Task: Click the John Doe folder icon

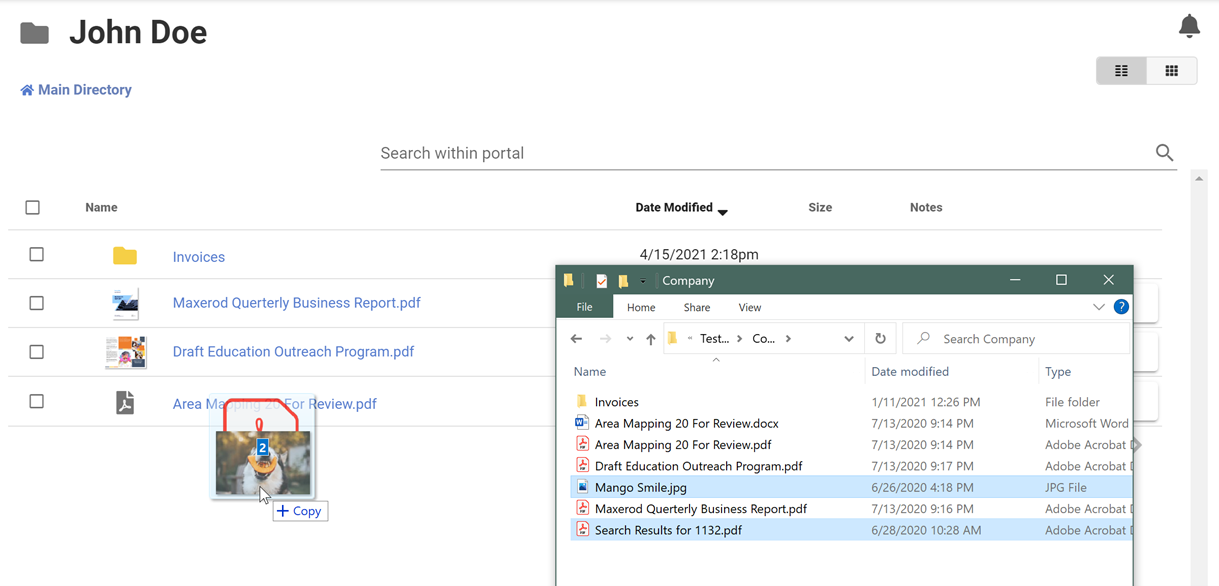Action: coord(35,33)
